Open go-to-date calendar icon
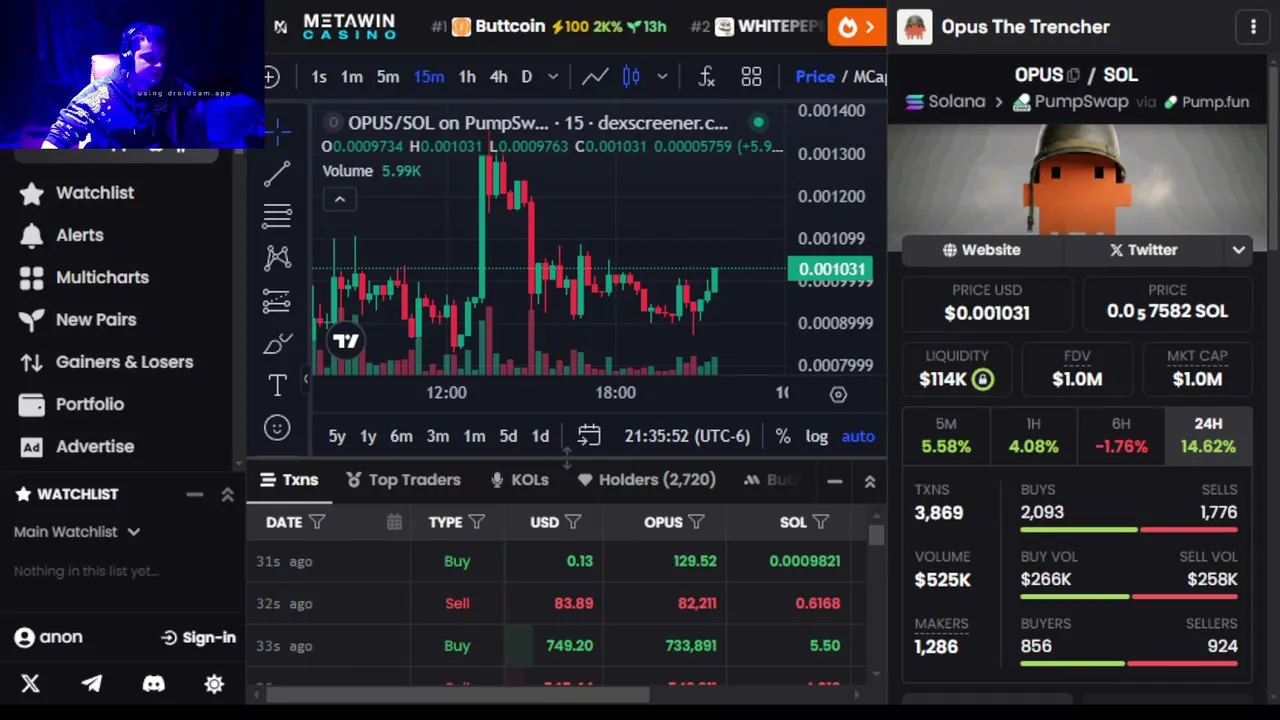 tap(589, 436)
